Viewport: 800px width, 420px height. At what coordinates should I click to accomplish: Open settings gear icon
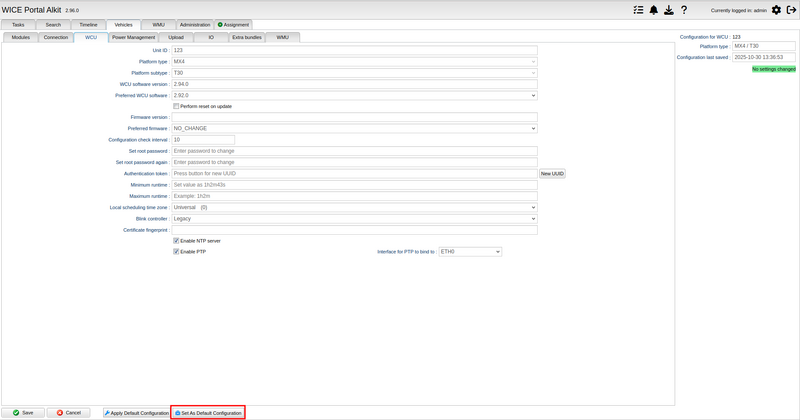(776, 10)
